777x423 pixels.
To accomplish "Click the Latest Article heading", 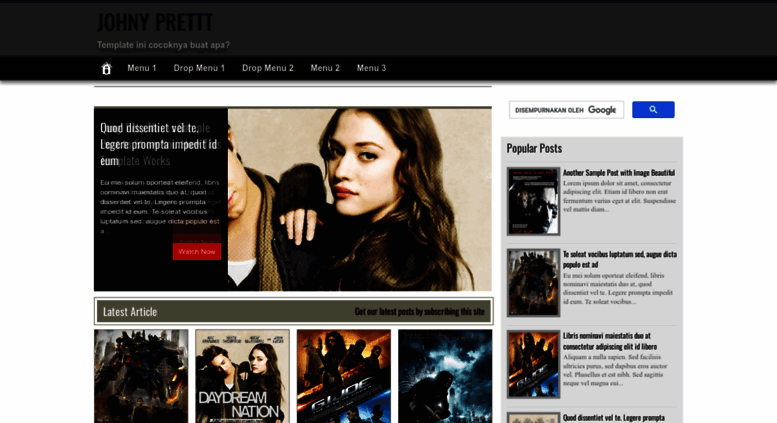I will pos(130,312).
